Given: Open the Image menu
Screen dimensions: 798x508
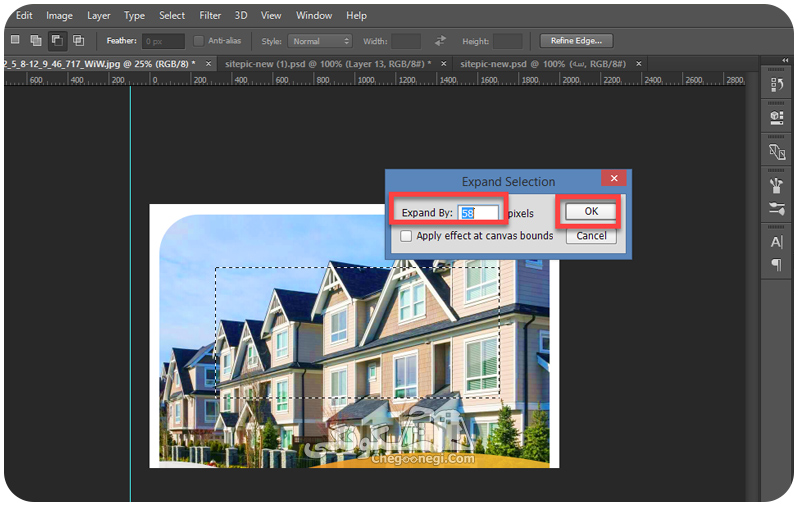Looking at the screenshot, I should 60,16.
